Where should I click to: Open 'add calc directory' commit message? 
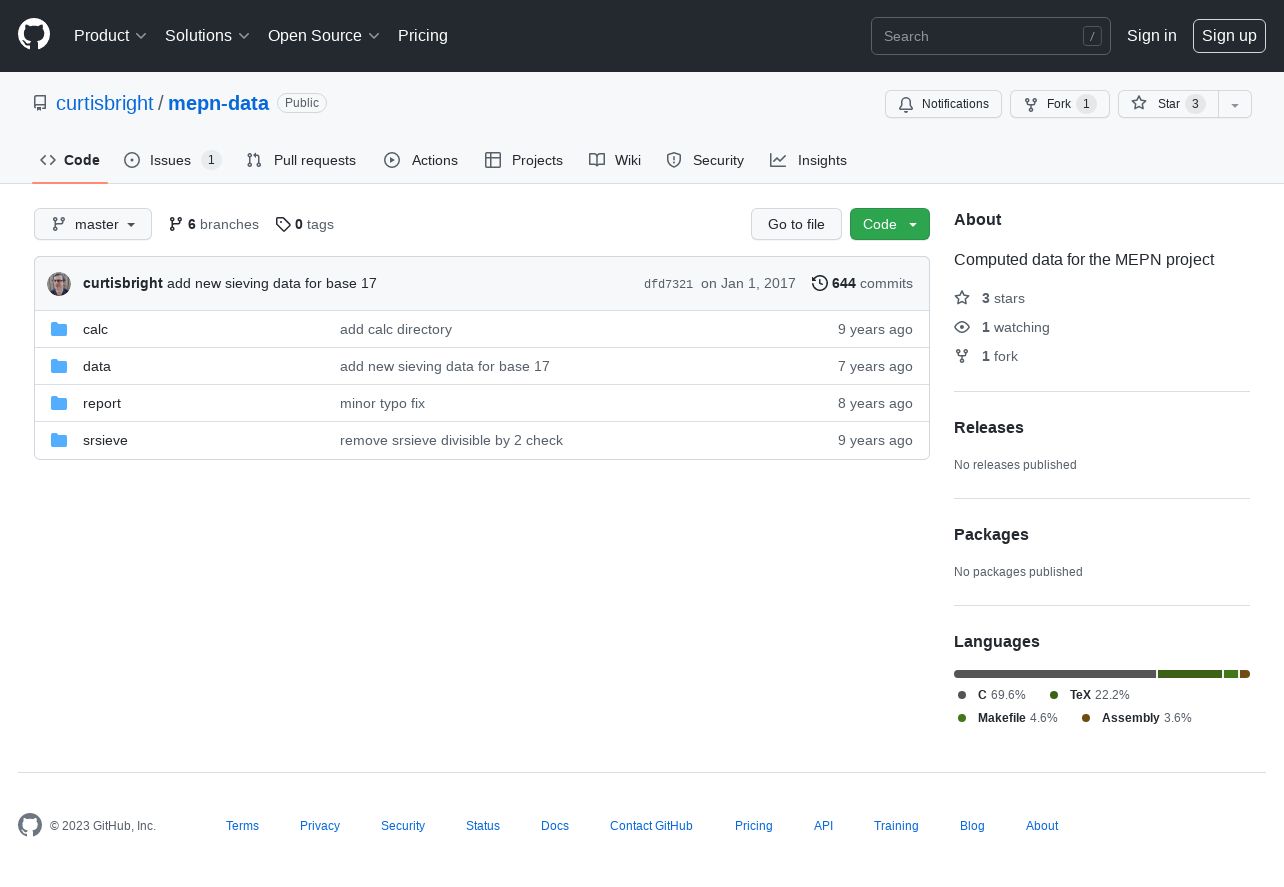coord(396,329)
